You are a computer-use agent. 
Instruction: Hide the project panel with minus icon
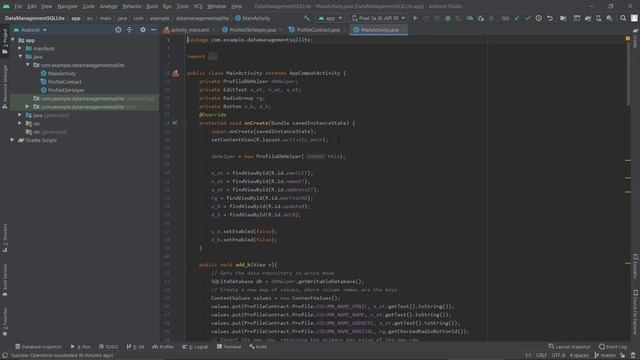tap(153, 30)
